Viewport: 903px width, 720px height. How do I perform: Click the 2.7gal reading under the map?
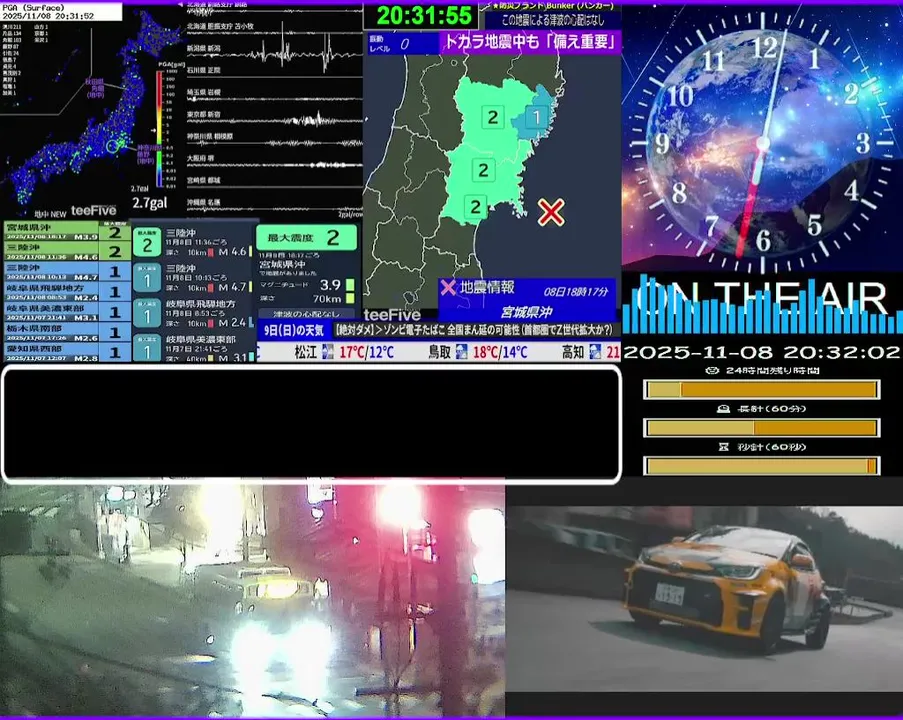click(x=150, y=203)
